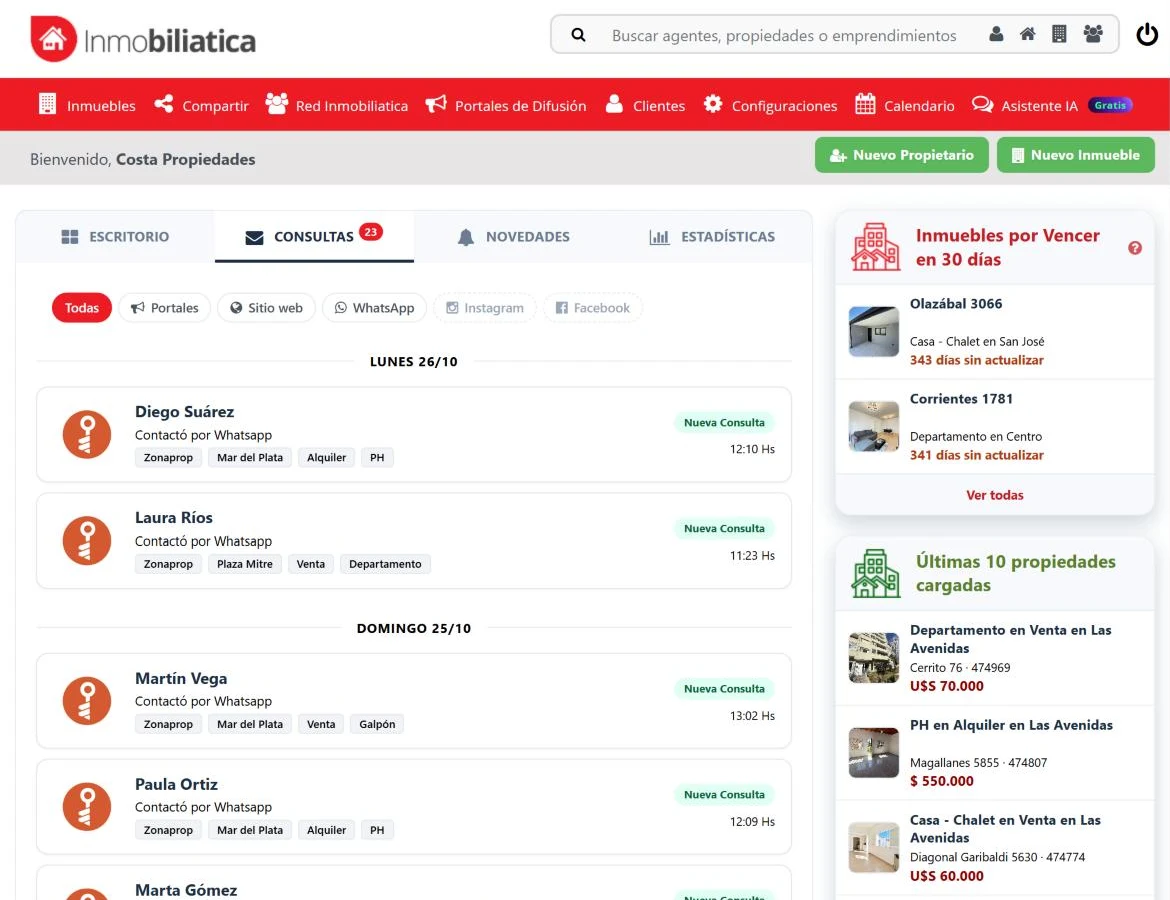
Task: Open Asistente IA menu item
Action: (x=1052, y=105)
